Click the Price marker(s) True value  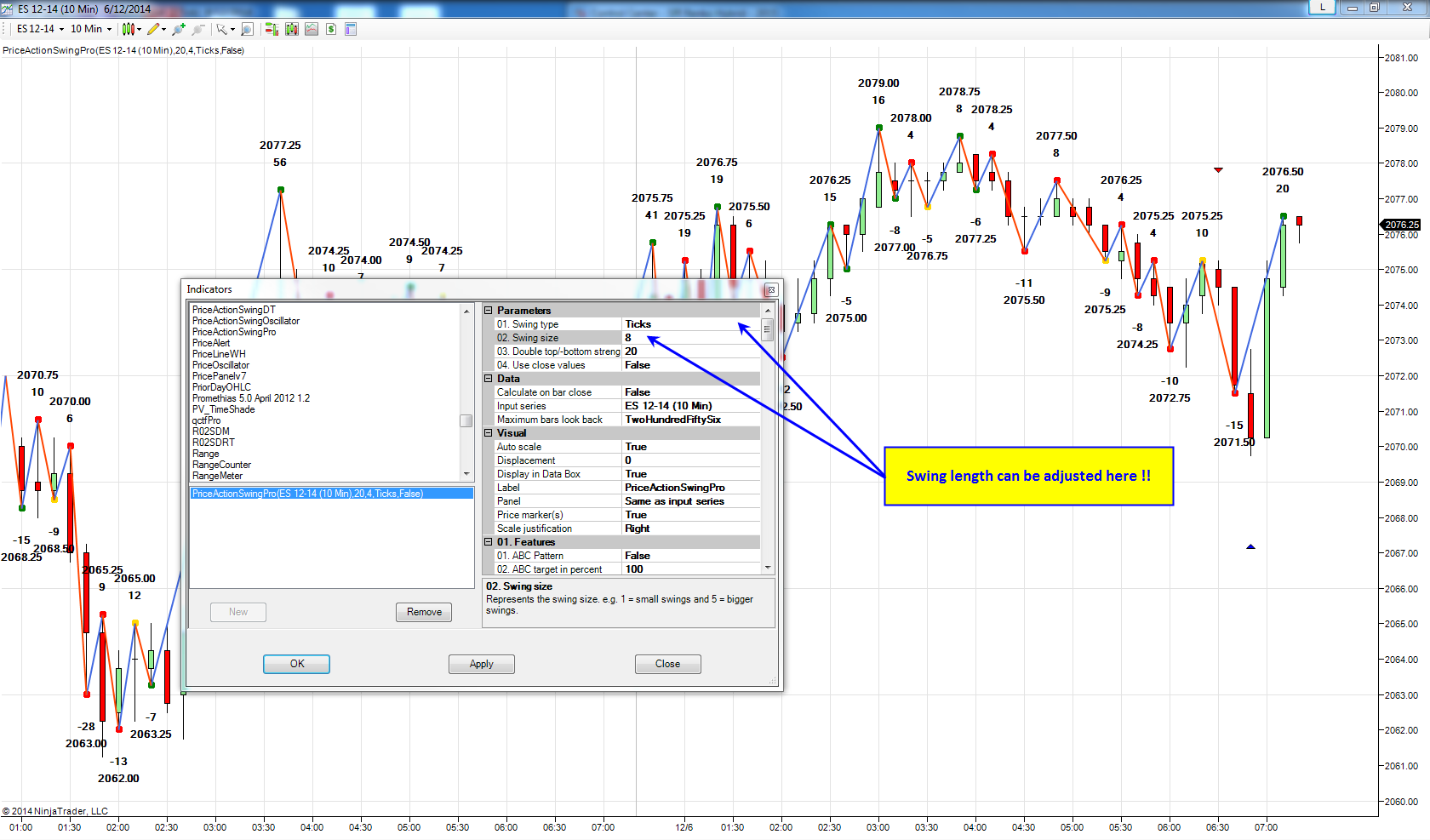coord(691,515)
